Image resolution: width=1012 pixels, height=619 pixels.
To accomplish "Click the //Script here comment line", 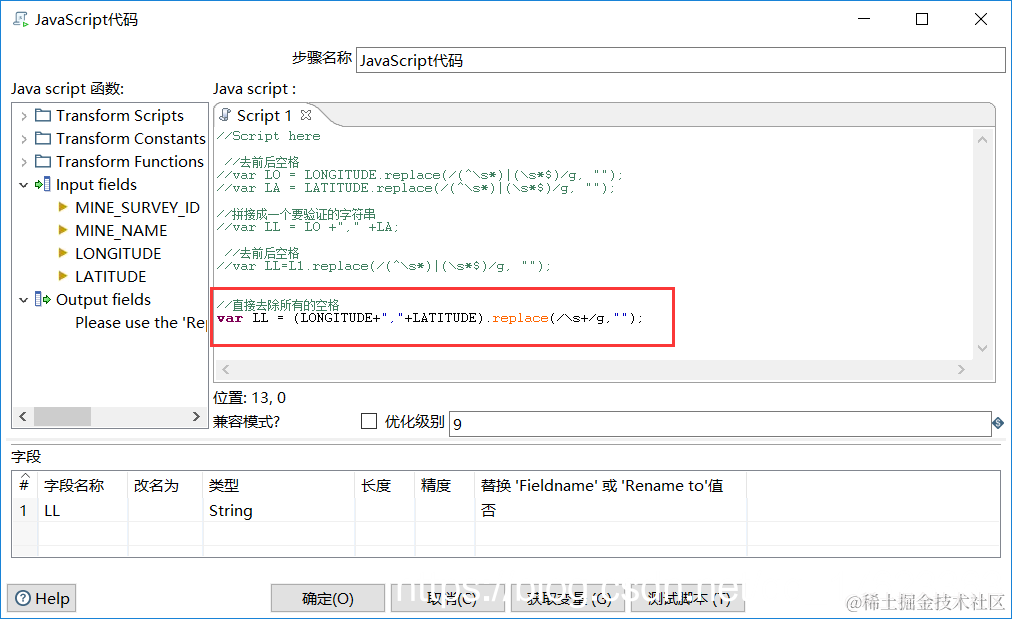I will (268, 136).
